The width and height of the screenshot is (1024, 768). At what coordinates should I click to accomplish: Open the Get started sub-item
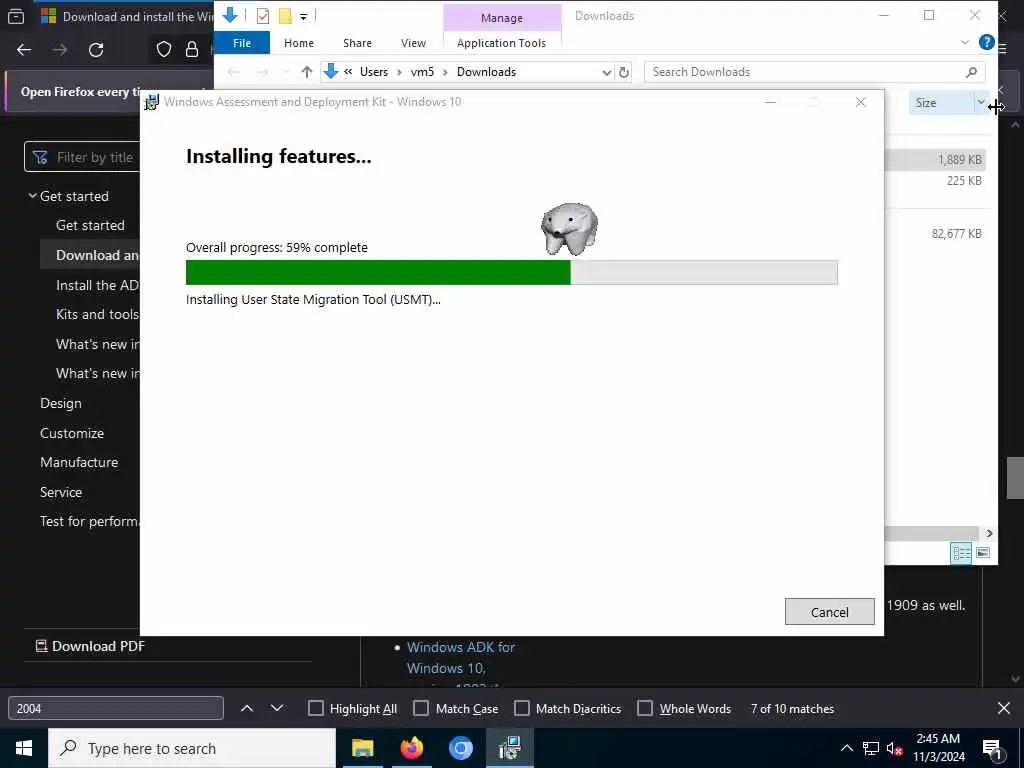click(x=90, y=225)
